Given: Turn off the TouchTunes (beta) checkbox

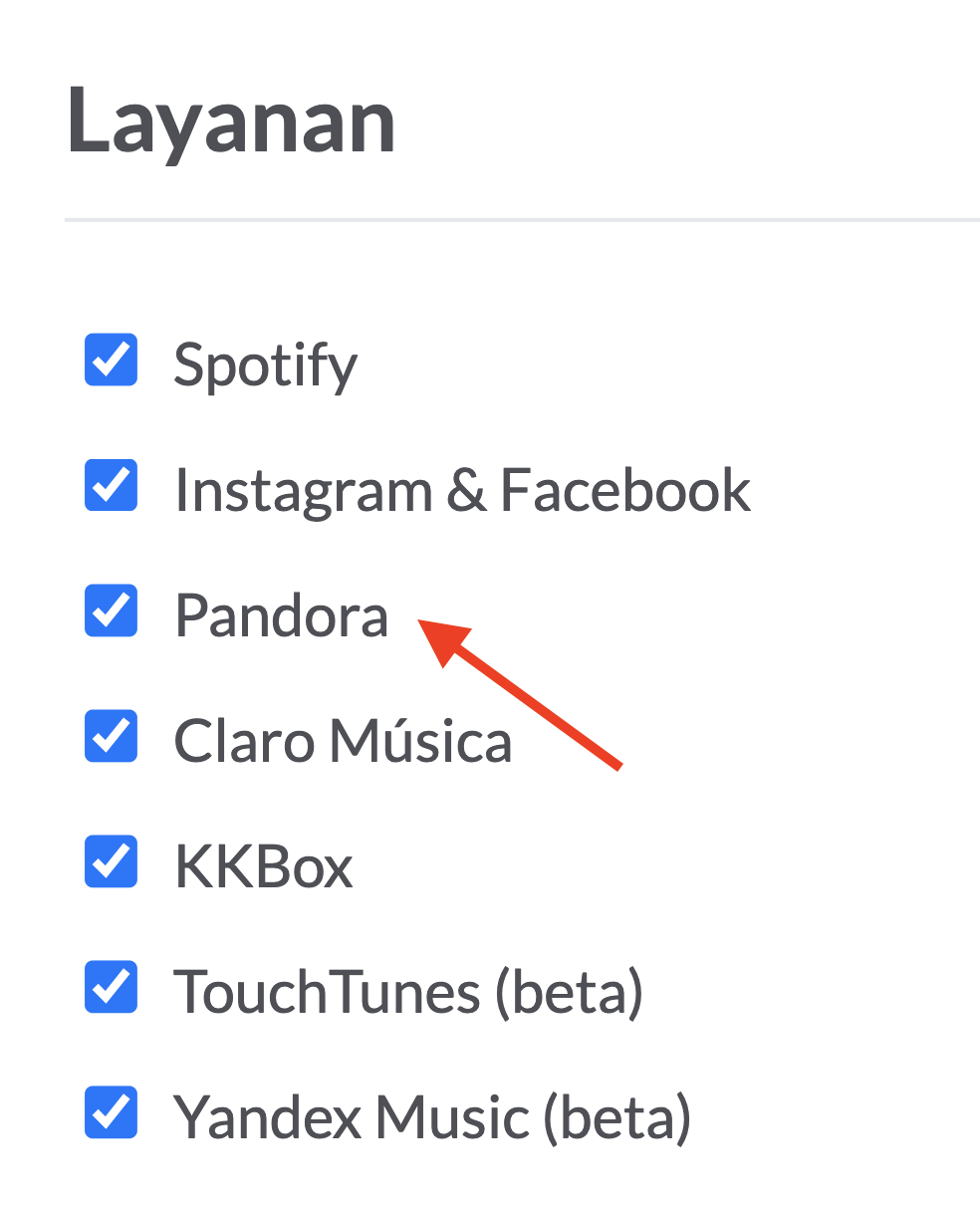Looking at the screenshot, I should coord(111,987).
